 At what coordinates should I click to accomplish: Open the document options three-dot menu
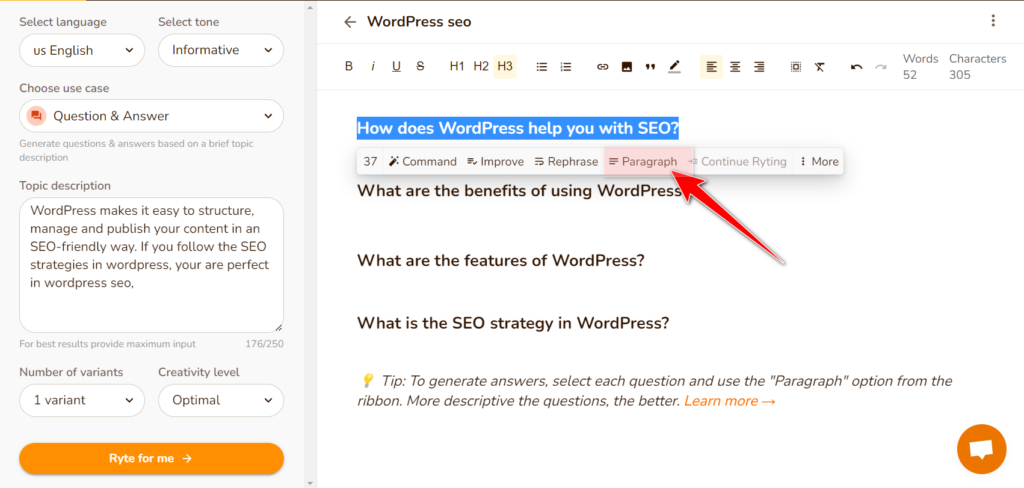pyautogui.click(x=993, y=20)
